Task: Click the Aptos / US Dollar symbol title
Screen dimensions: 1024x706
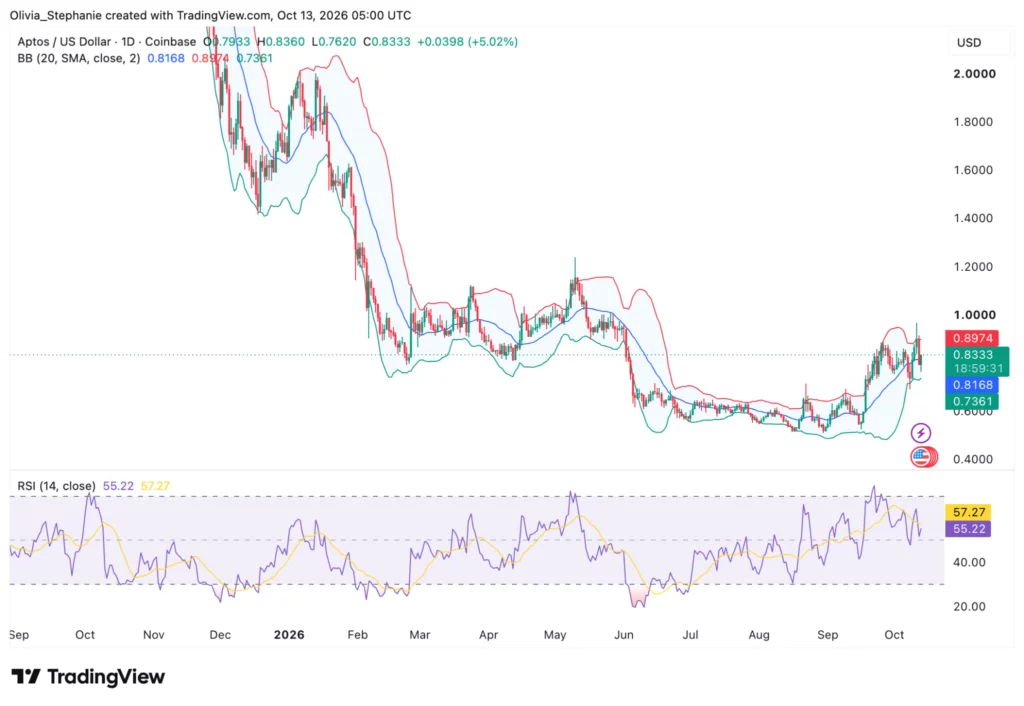Action: (106, 42)
